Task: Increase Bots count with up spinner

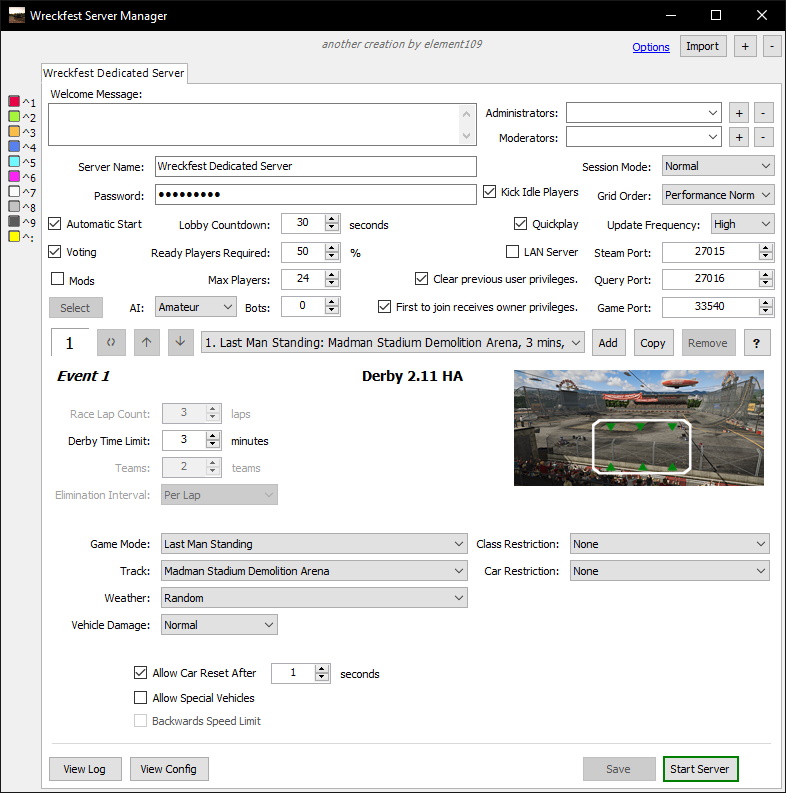Action: [x=332, y=302]
